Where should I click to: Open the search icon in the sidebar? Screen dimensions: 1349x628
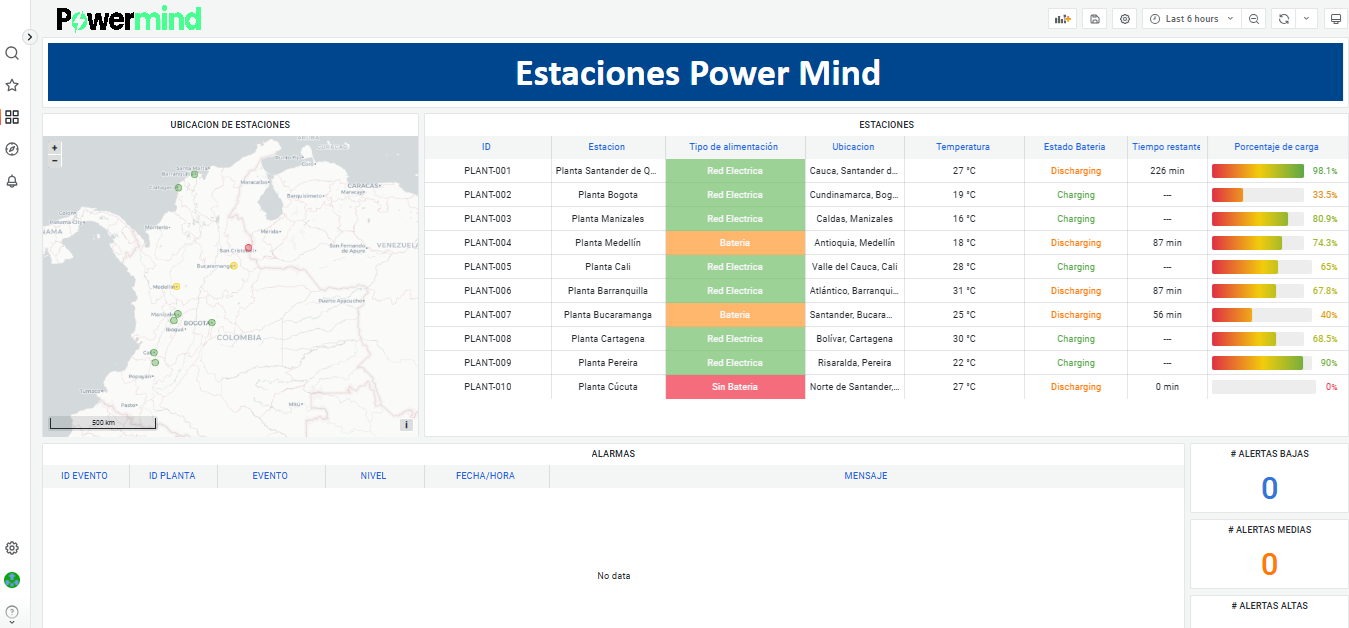pos(12,53)
